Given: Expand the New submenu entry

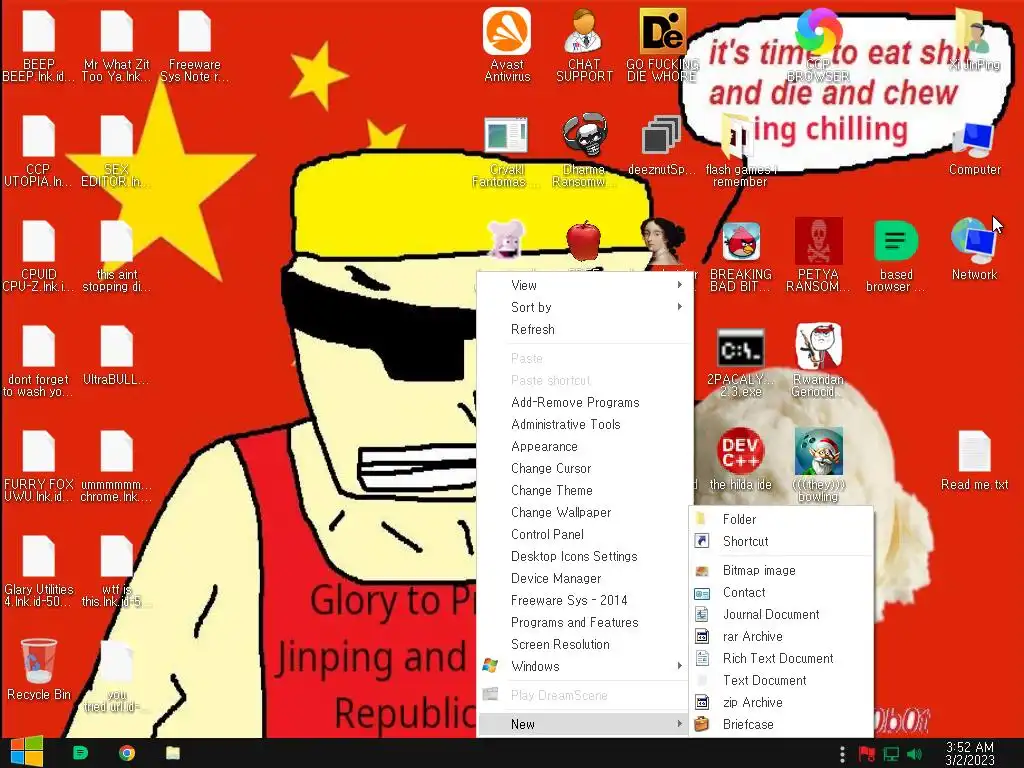Looking at the screenshot, I should click(584, 724).
